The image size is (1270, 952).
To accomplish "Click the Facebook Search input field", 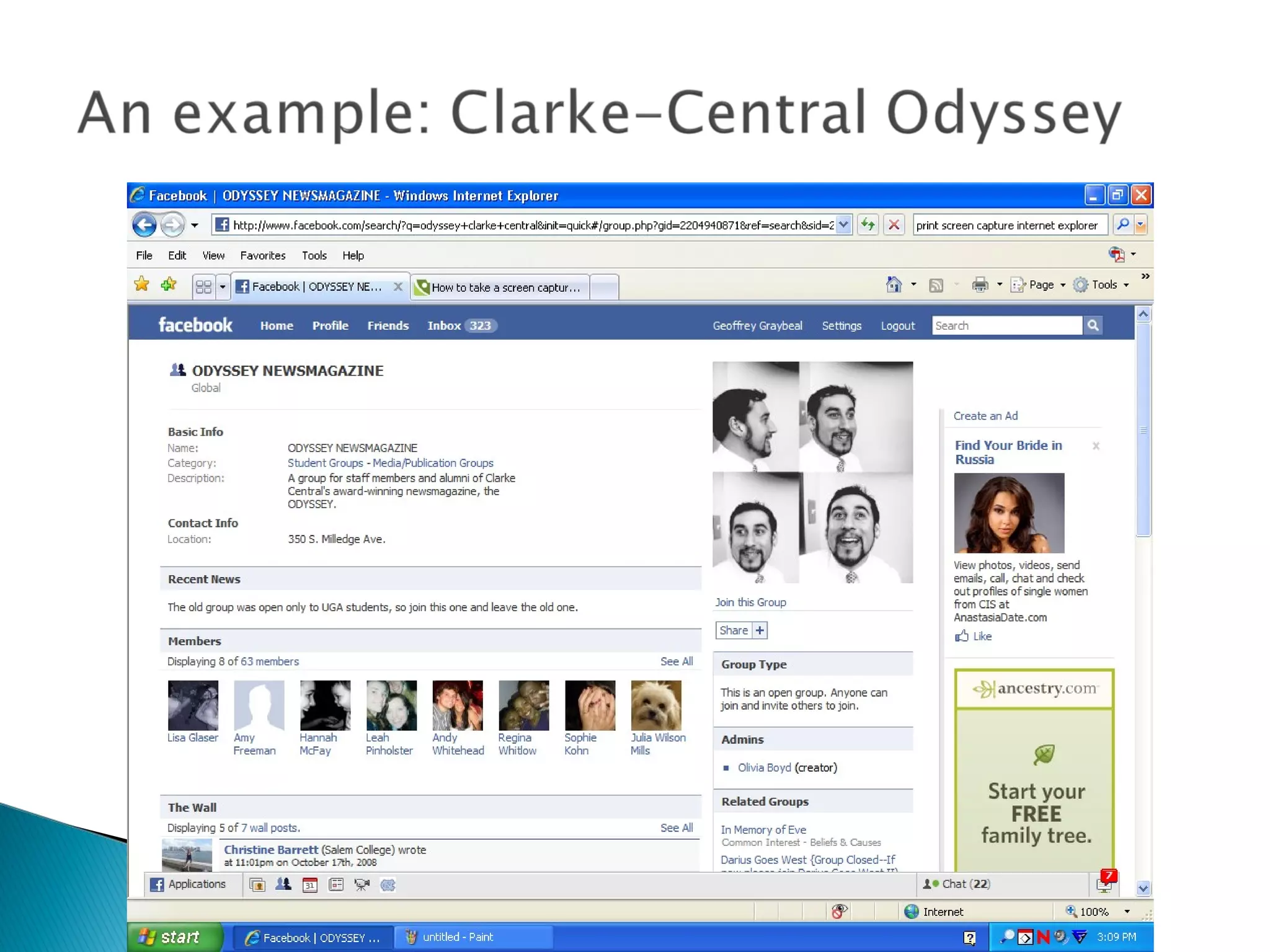I will [1006, 325].
